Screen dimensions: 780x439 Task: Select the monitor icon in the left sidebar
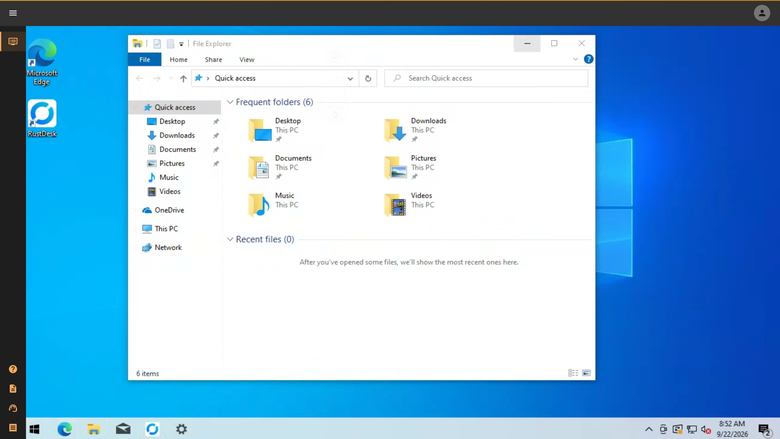(x=13, y=41)
